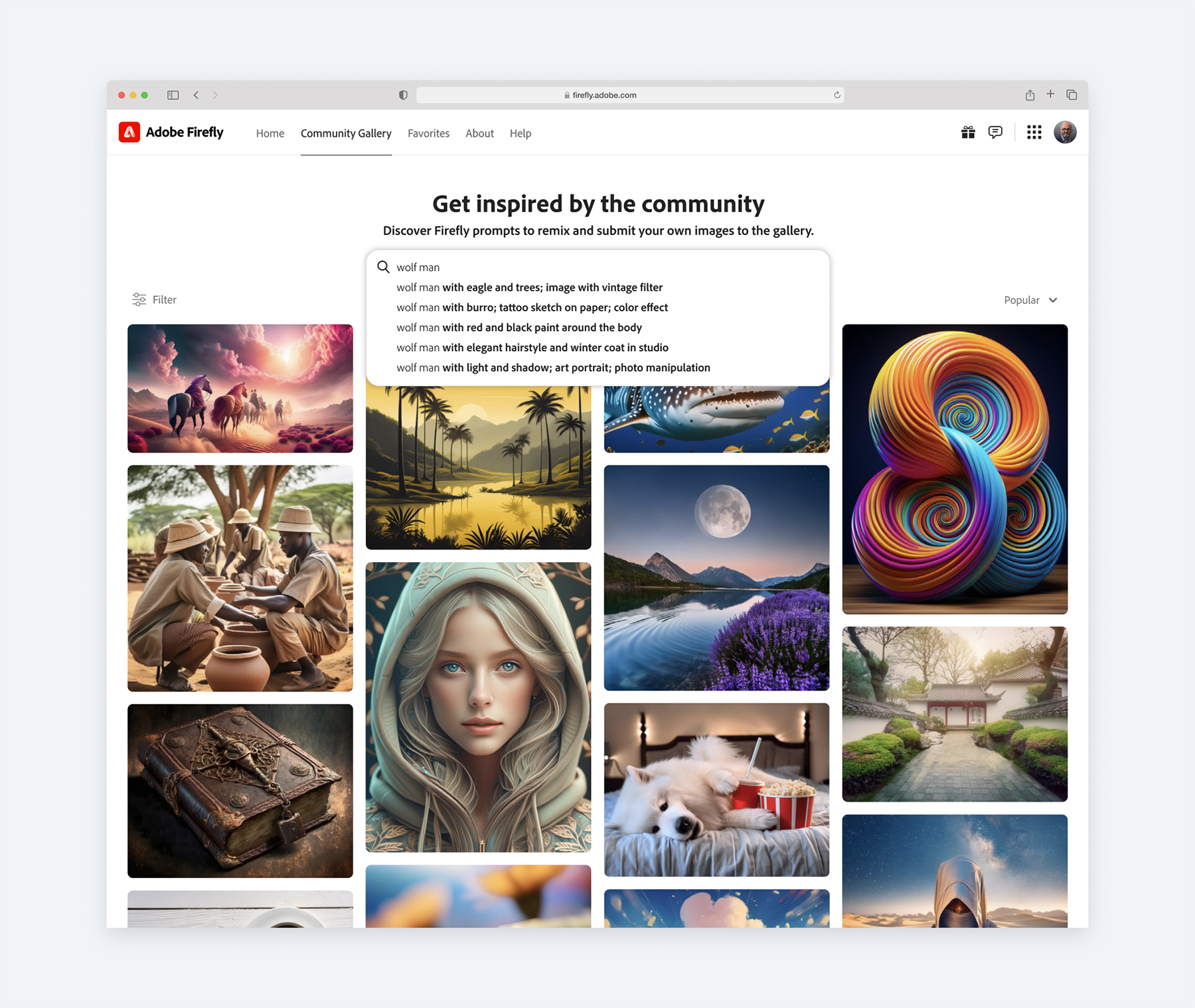
Task: Open the colorful spiral sculpture thumbnail
Action: 955,468
